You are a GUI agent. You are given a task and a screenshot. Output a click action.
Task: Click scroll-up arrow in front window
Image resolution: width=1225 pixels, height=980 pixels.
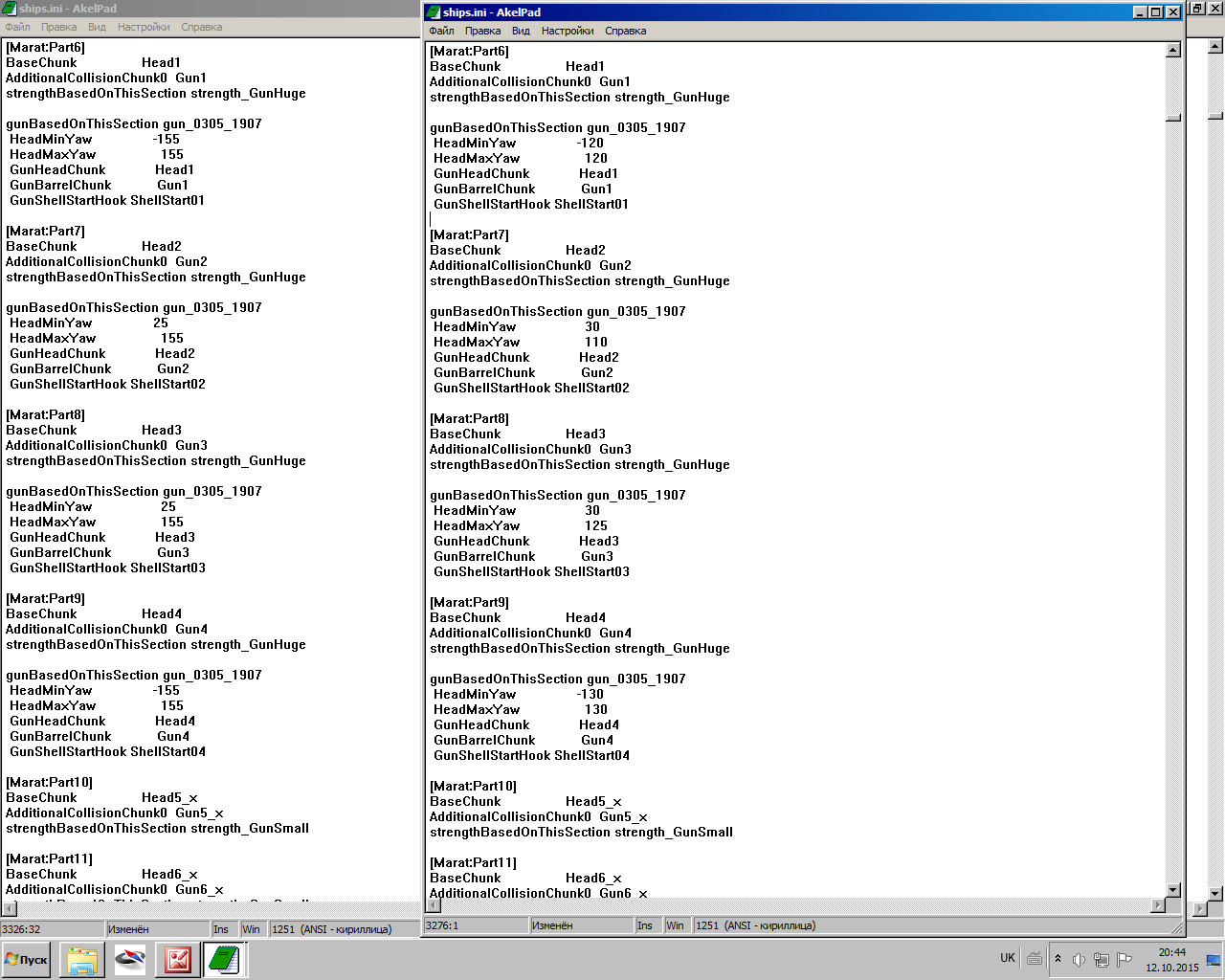[1173, 50]
